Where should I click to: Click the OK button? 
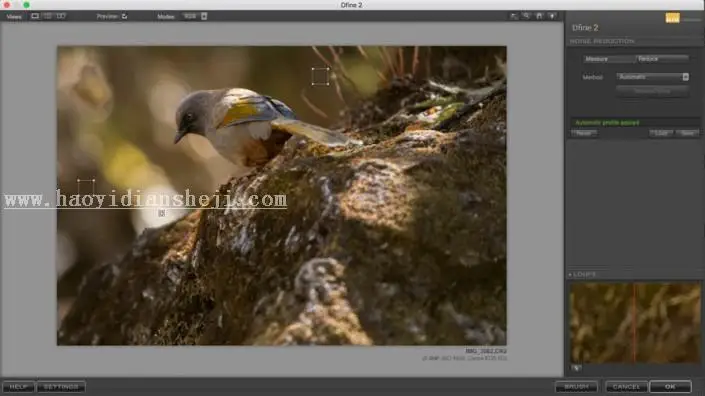tap(670, 387)
